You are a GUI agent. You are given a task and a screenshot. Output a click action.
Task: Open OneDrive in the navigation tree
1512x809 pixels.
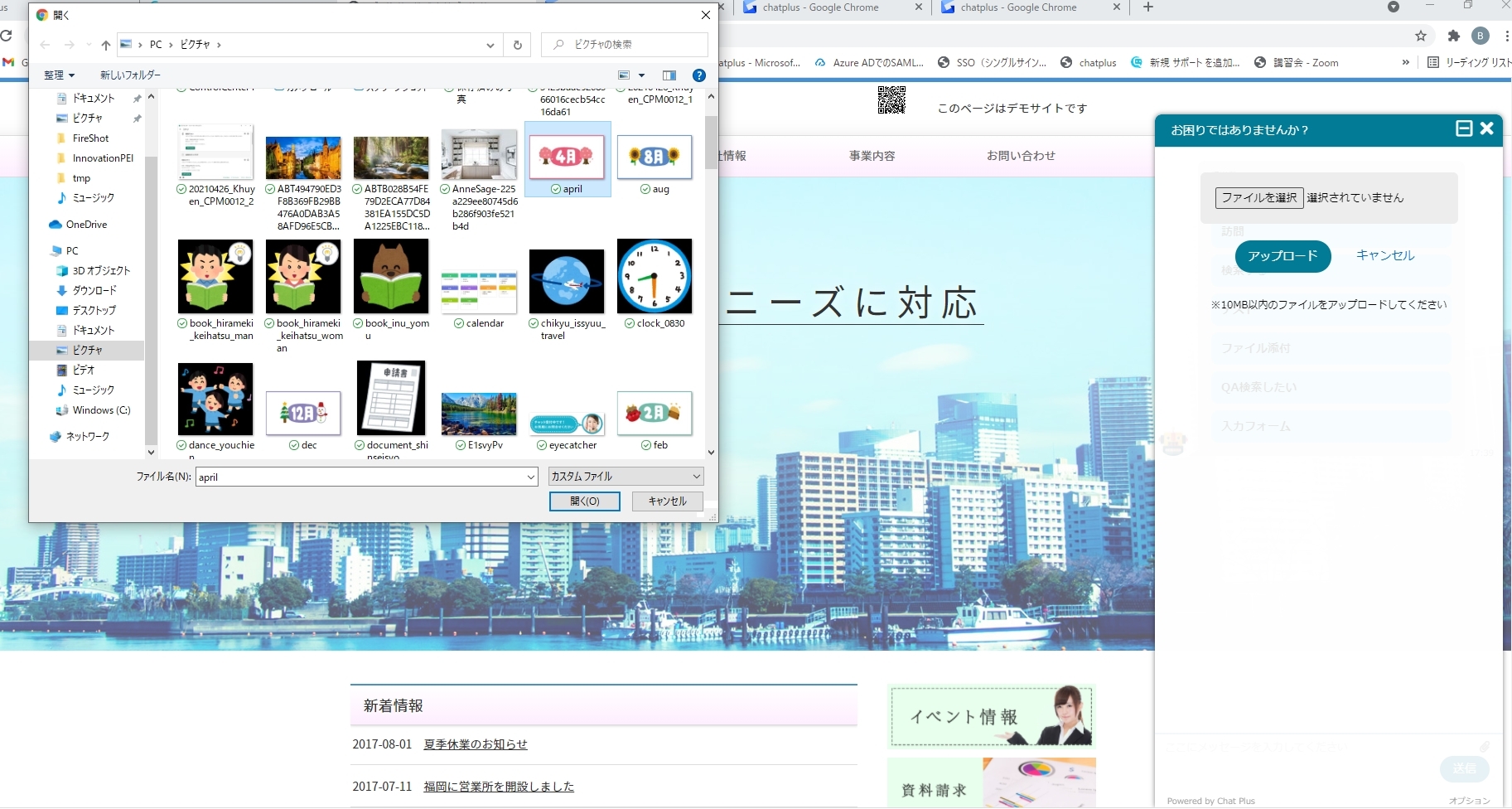point(86,225)
